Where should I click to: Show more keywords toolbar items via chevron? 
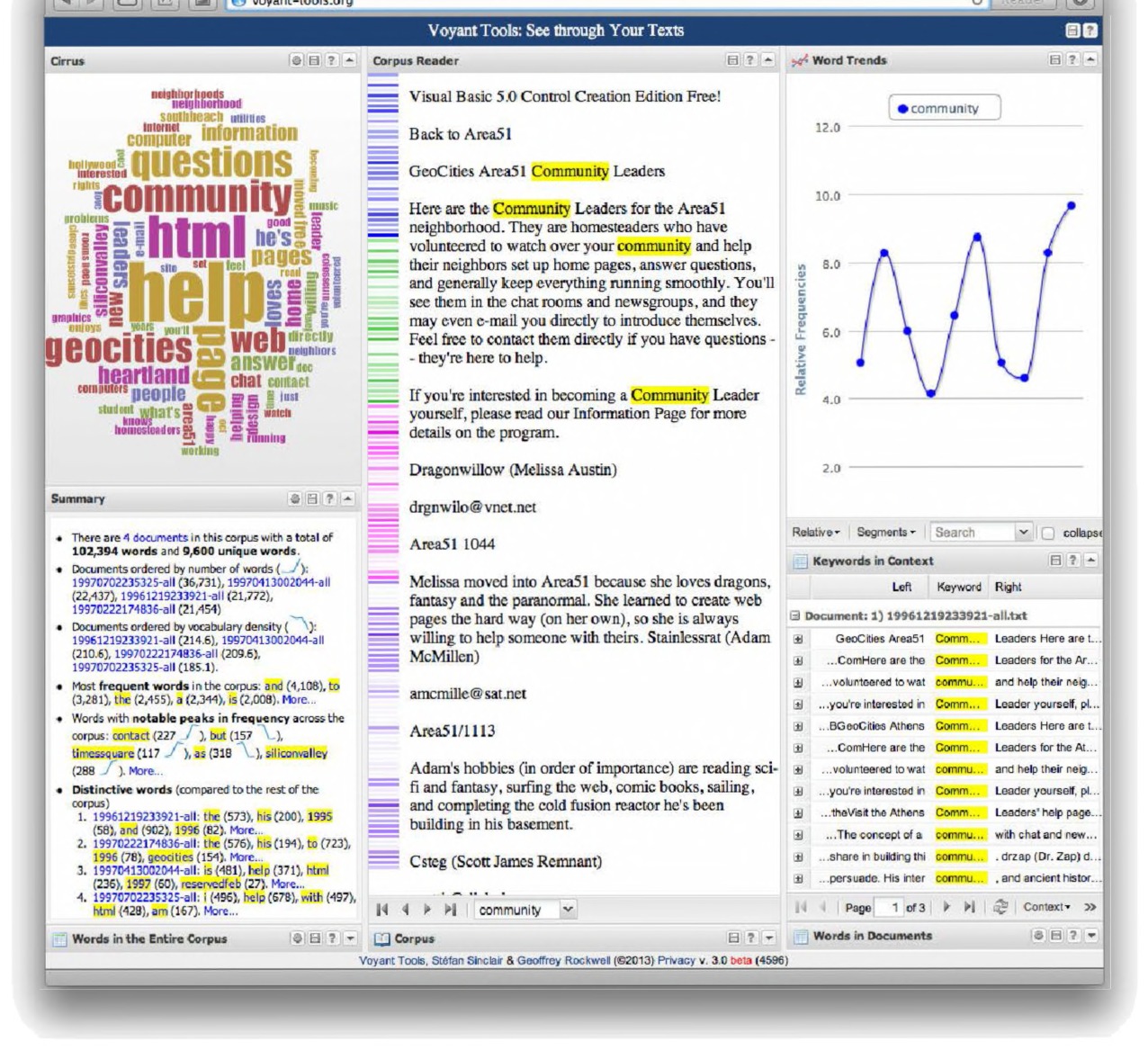click(x=1090, y=907)
